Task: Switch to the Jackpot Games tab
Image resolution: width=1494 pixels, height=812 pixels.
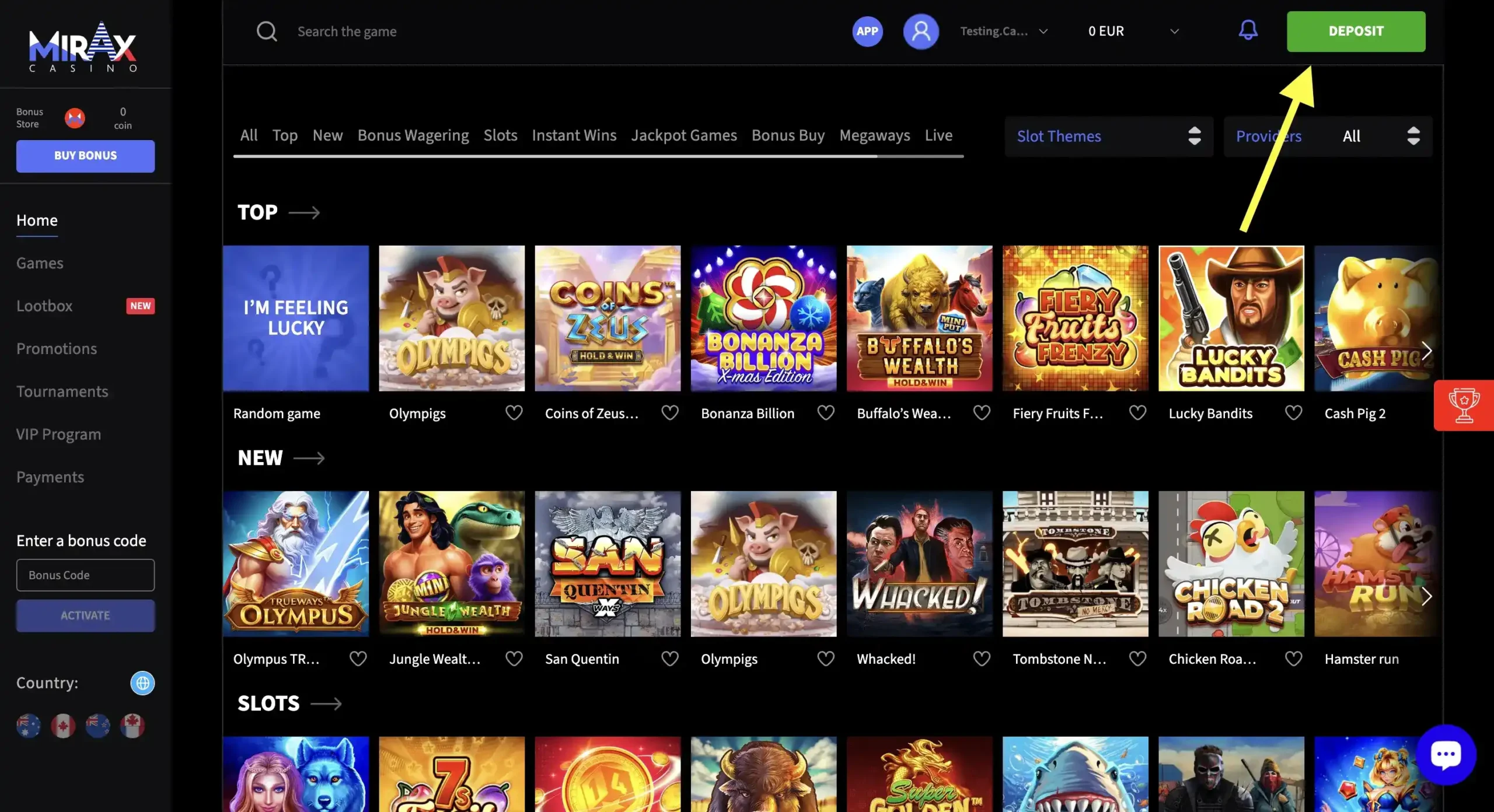Action: [x=684, y=135]
